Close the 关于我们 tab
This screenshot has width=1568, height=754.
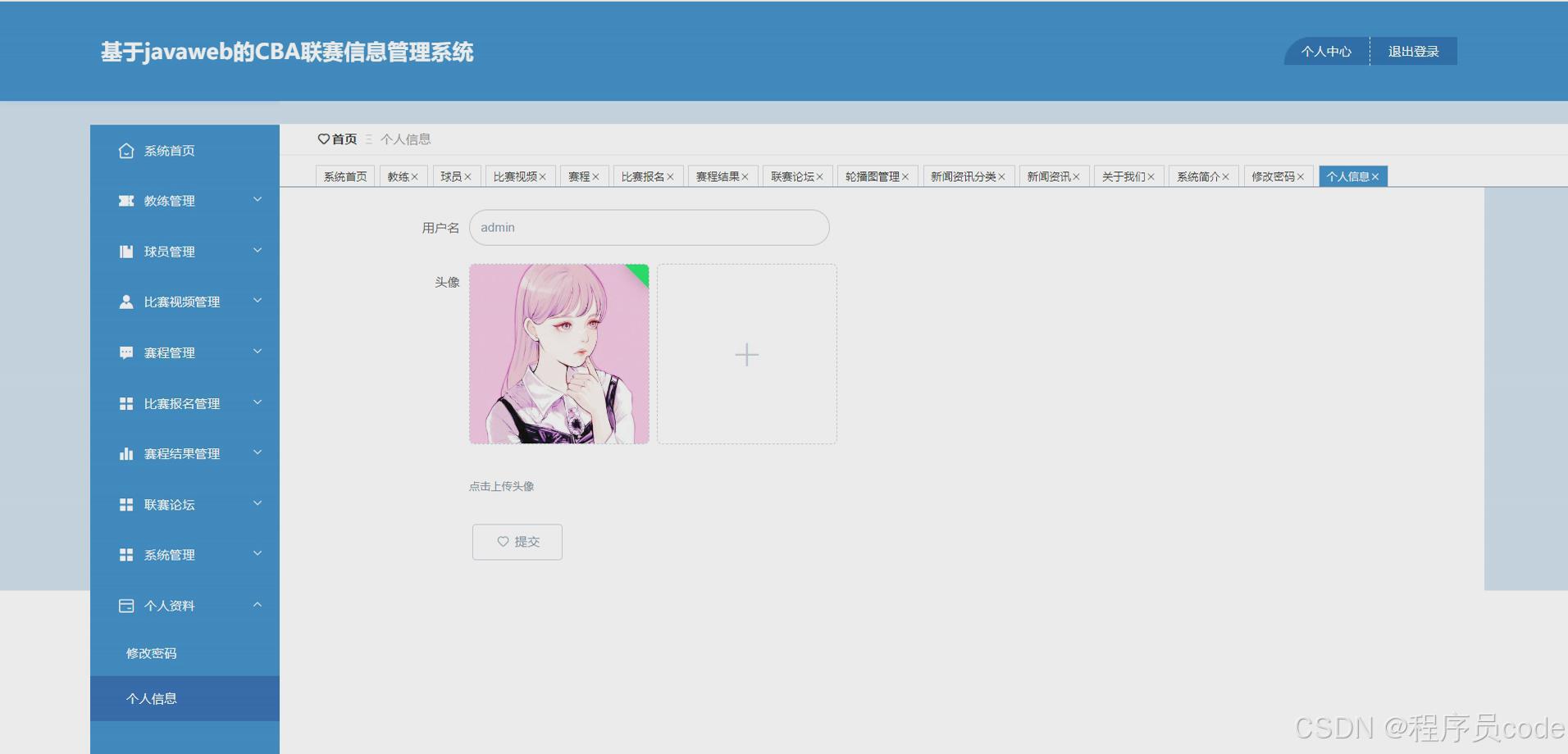point(1151,177)
